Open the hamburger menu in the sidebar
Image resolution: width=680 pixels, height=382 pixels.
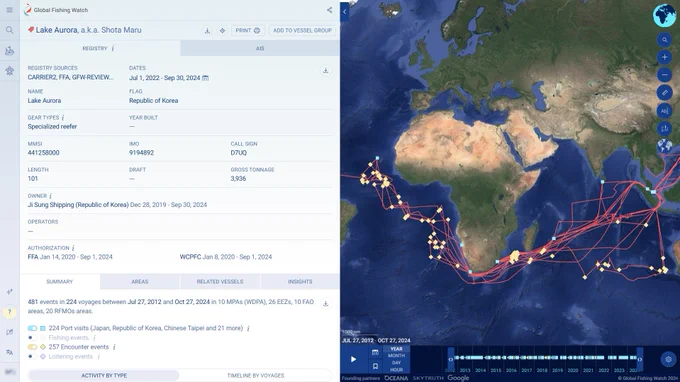(10, 10)
